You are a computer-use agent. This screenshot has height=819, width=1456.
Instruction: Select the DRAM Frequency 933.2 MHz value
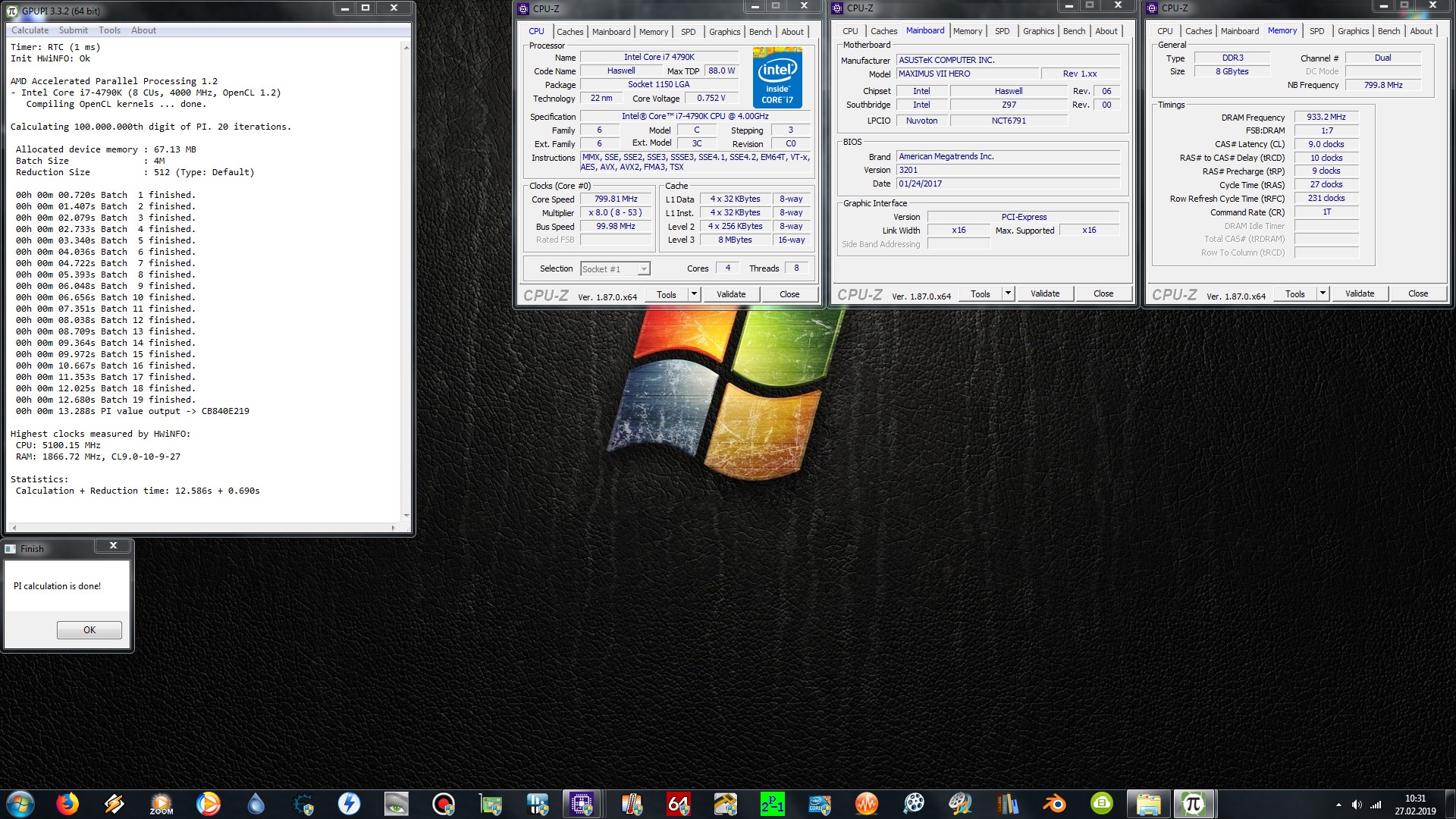1326,118
